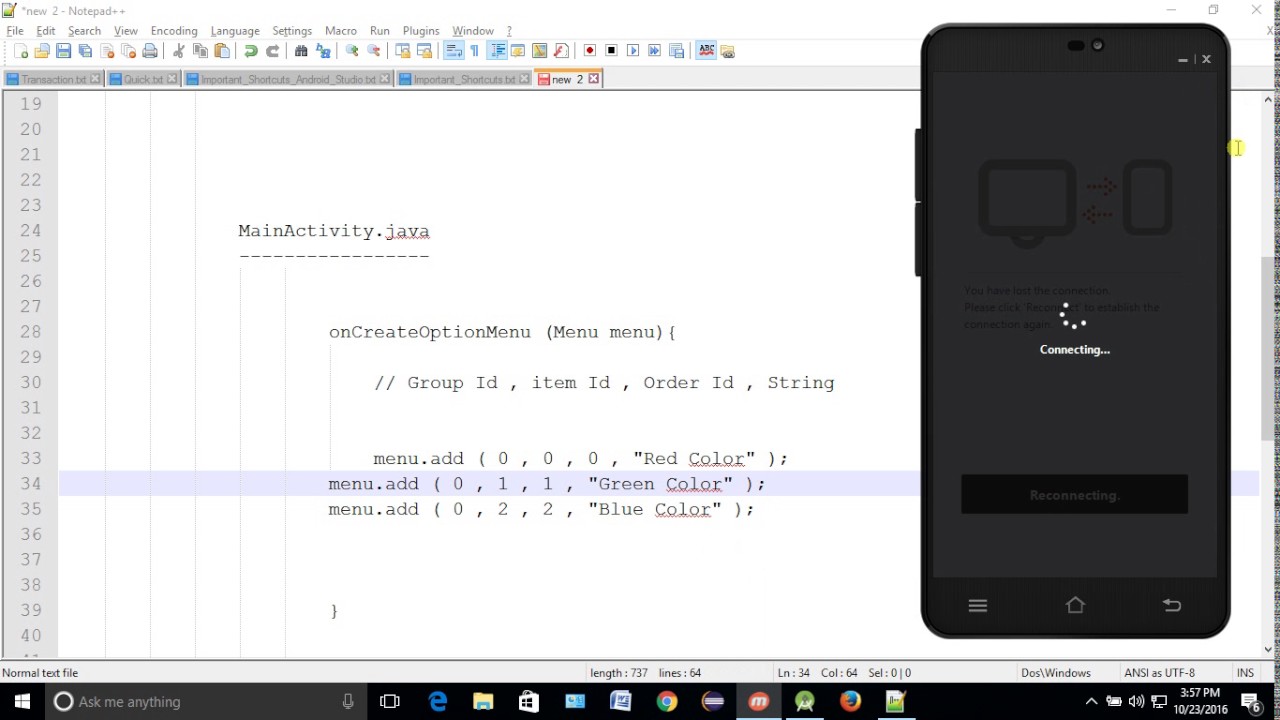
Task: Zoom out using the toolbar magnifier minus
Action: click(x=374, y=51)
